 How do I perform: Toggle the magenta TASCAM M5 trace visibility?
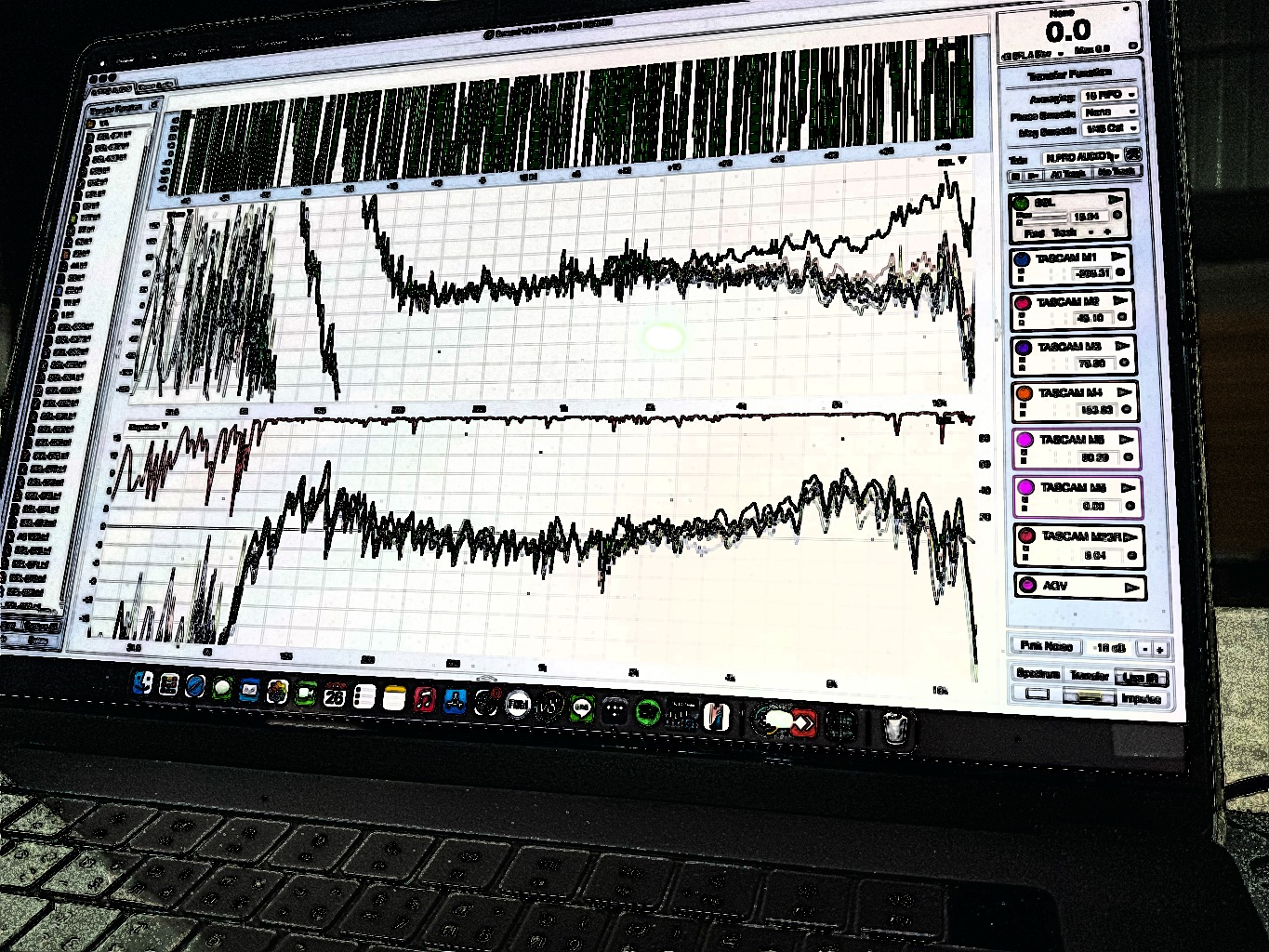coord(1024,440)
